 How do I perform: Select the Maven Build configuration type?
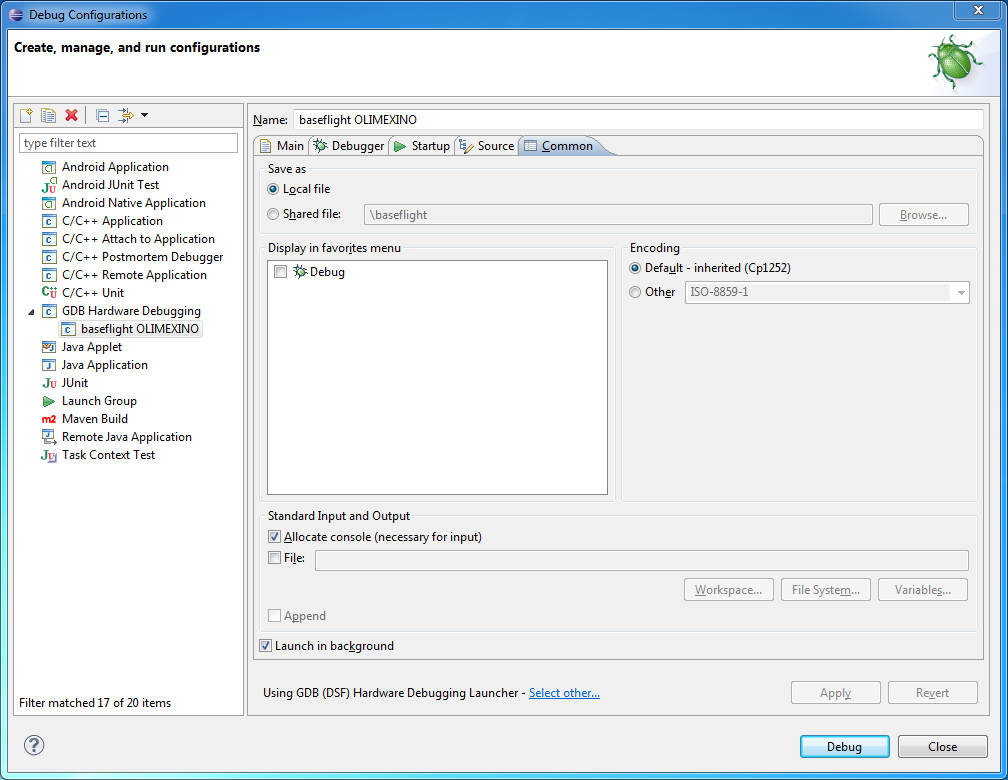tap(94, 419)
